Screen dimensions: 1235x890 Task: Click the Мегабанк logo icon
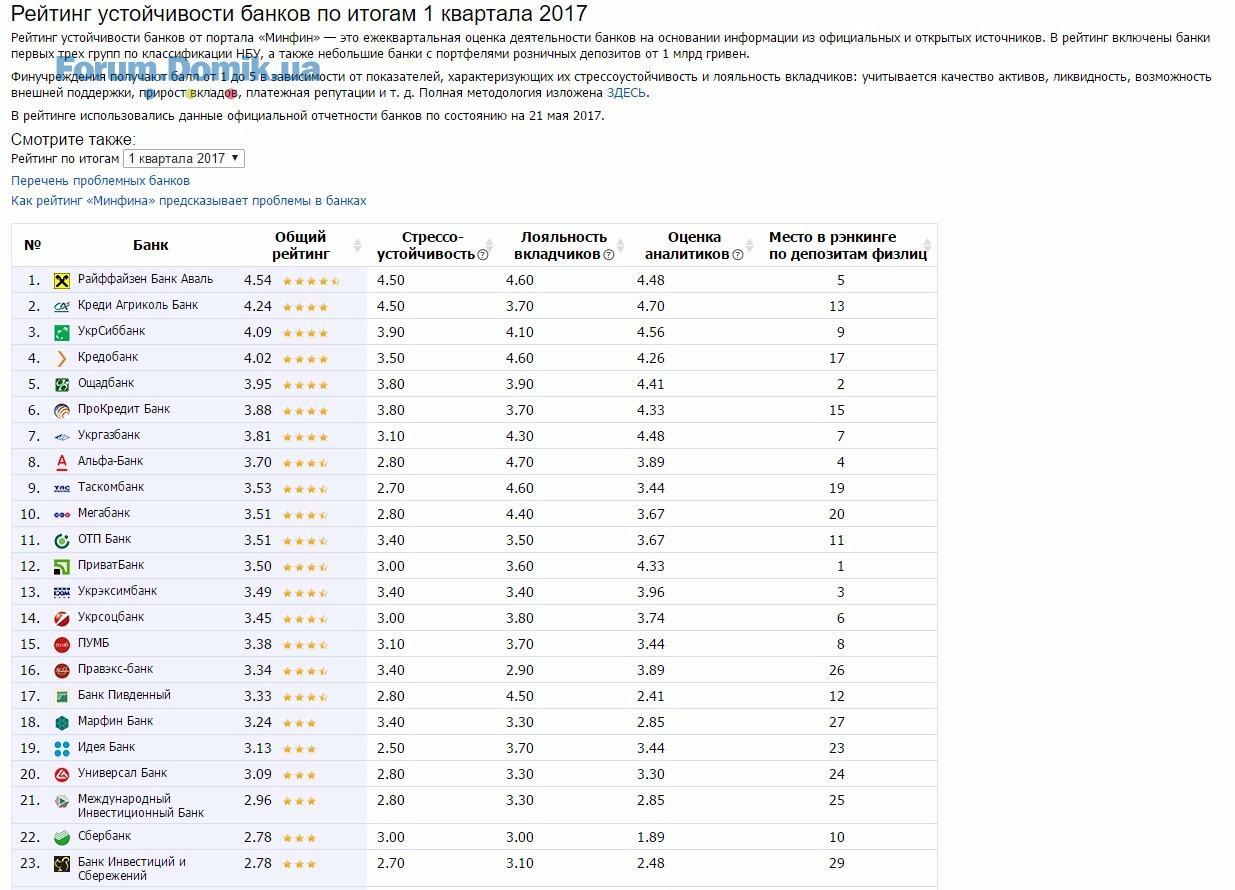[x=62, y=515]
